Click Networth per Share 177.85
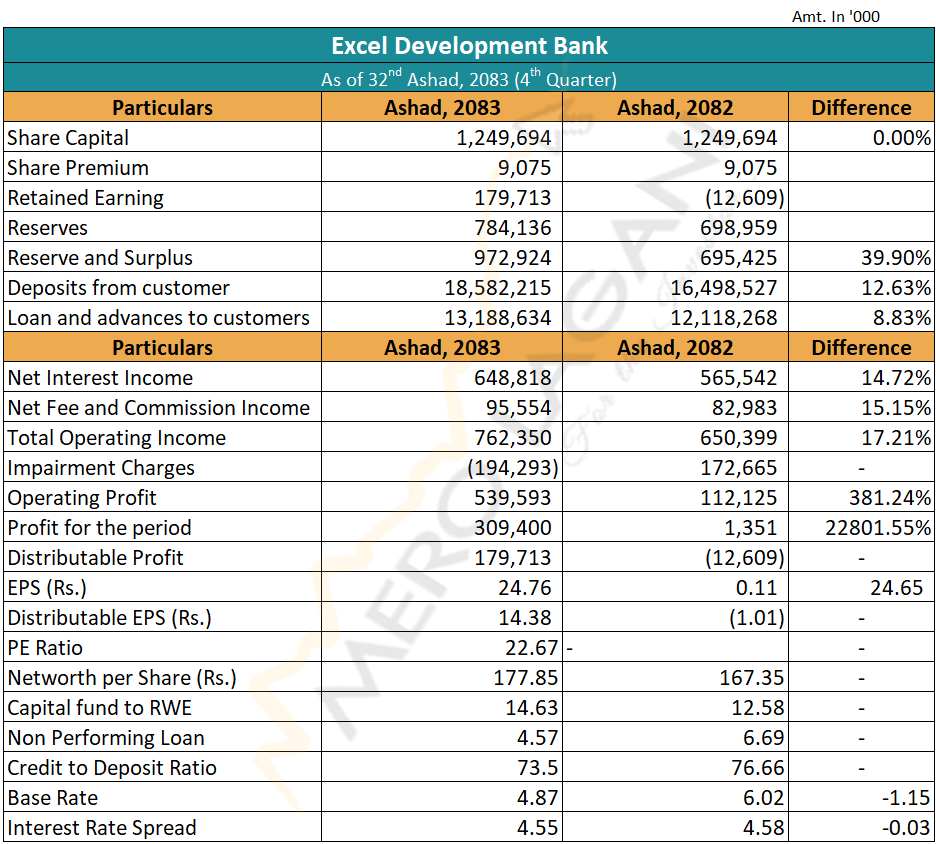The height and width of the screenshot is (844, 936). click(525, 678)
